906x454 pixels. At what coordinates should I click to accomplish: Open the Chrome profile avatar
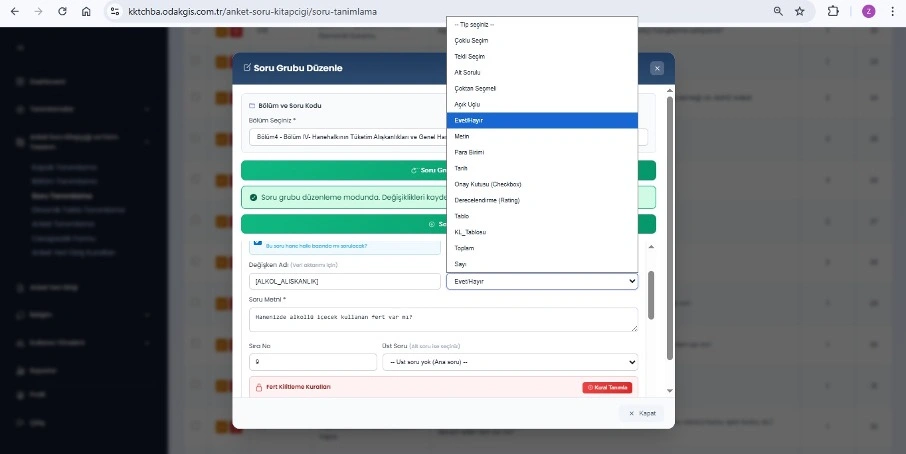click(x=868, y=11)
